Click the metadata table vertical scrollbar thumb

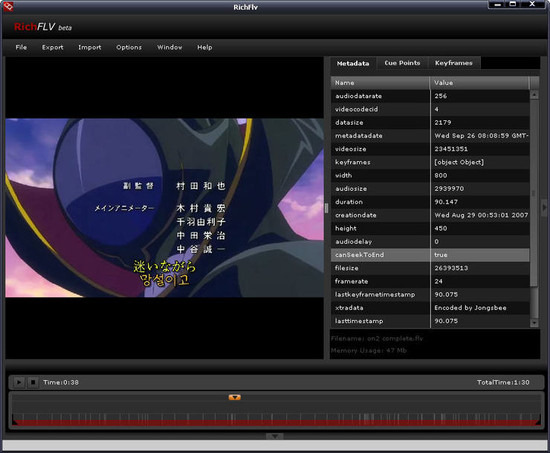click(x=534, y=193)
